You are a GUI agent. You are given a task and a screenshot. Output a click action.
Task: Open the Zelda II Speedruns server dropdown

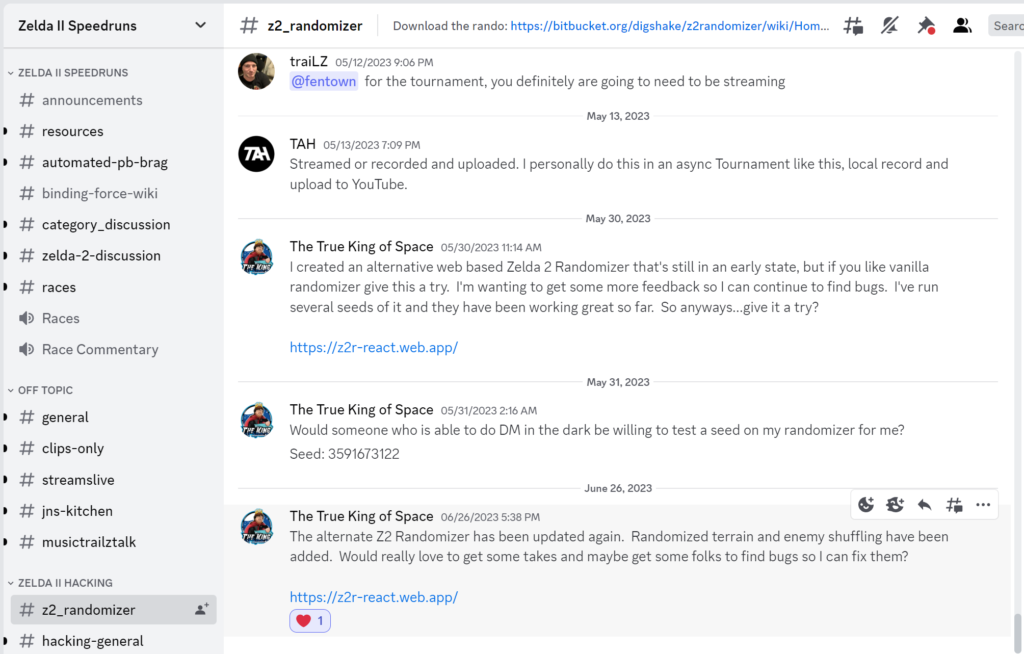pos(200,25)
